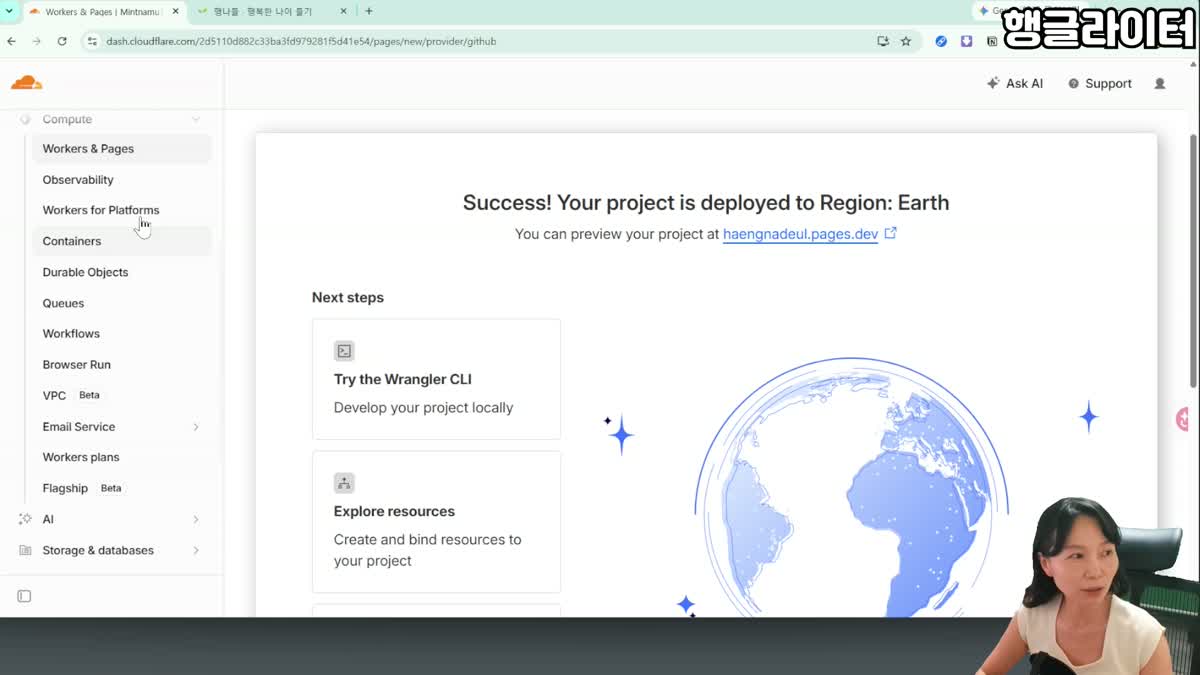The width and height of the screenshot is (1200, 675).
Task: Reload the page in browser
Action: click(62, 41)
